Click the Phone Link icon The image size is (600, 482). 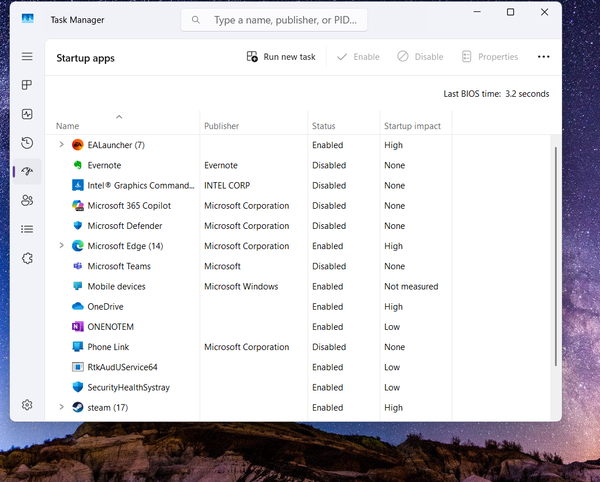tap(78, 347)
